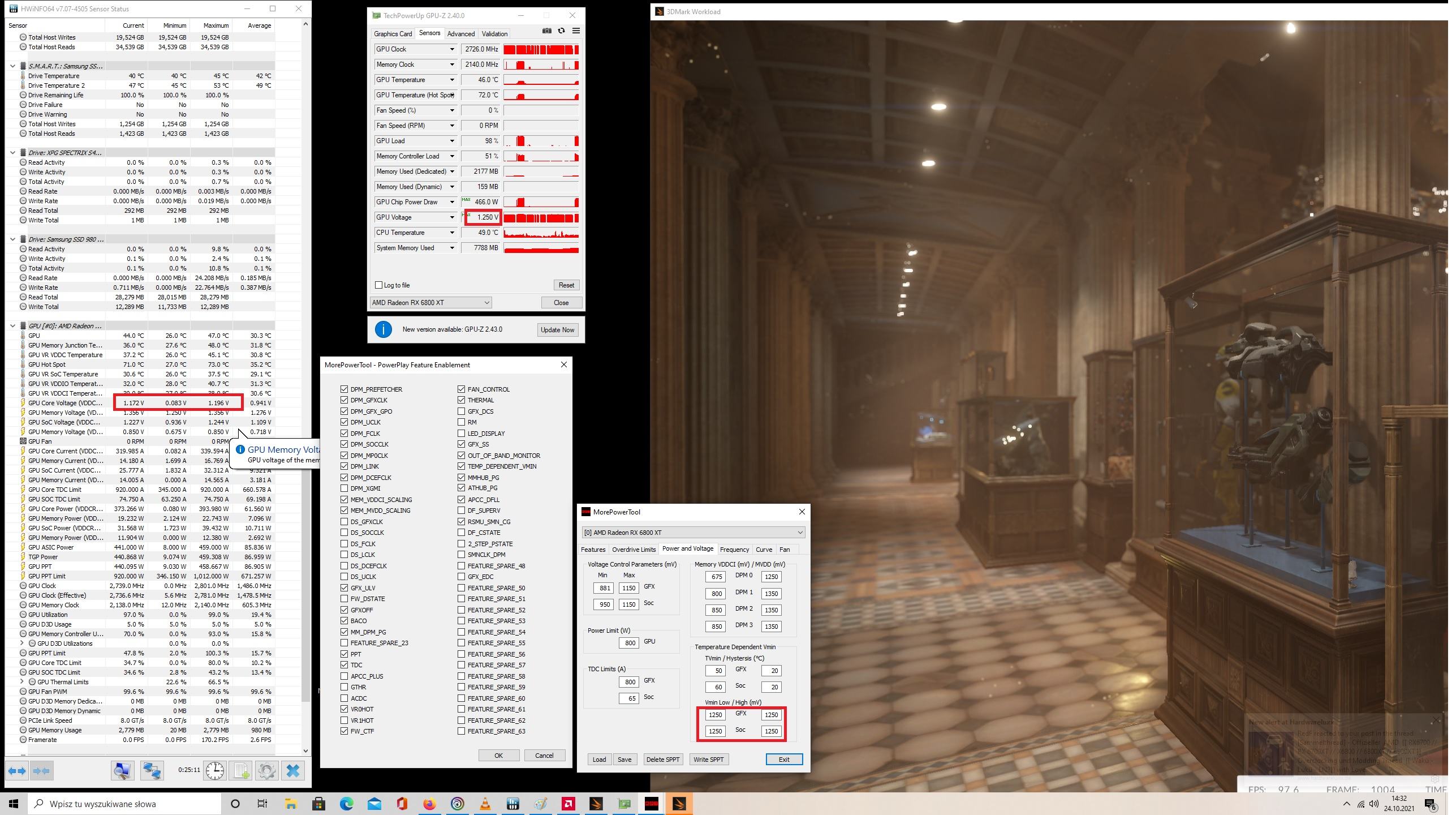Click Task View icon on taskbar
The image size is (1456, 815).
[262, 804]
